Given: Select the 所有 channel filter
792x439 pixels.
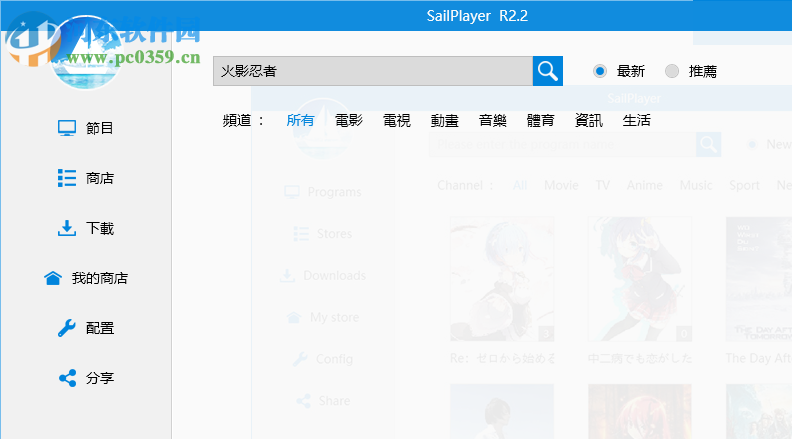Looking at the screenshot, I should pyautogui.click(x=301, y=120).
